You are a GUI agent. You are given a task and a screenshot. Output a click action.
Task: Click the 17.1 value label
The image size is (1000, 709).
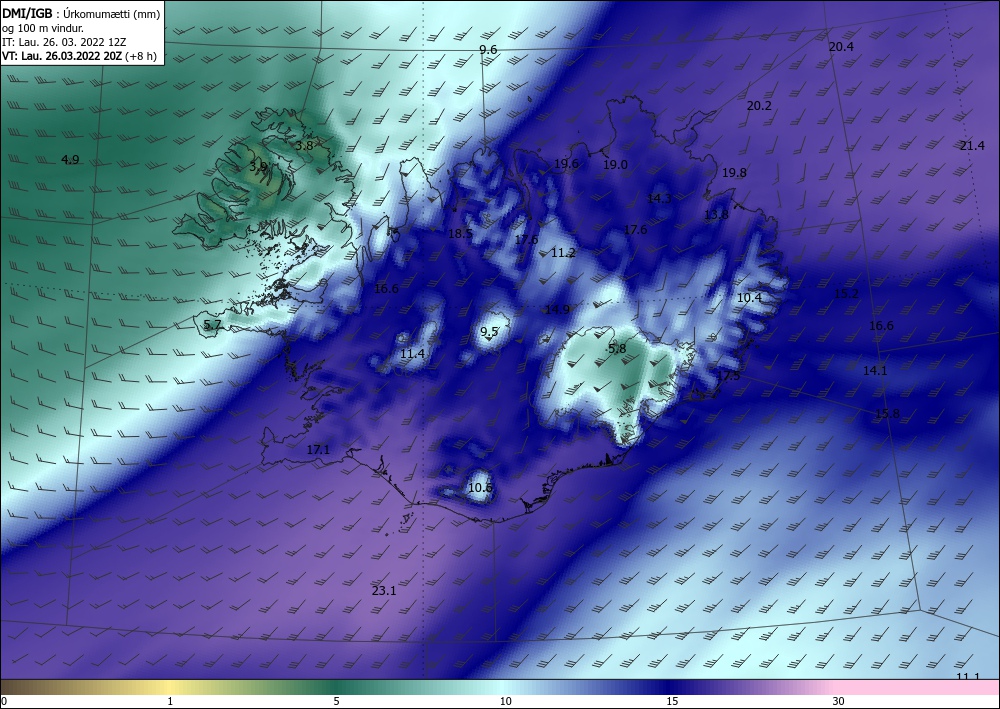point(318,450)
